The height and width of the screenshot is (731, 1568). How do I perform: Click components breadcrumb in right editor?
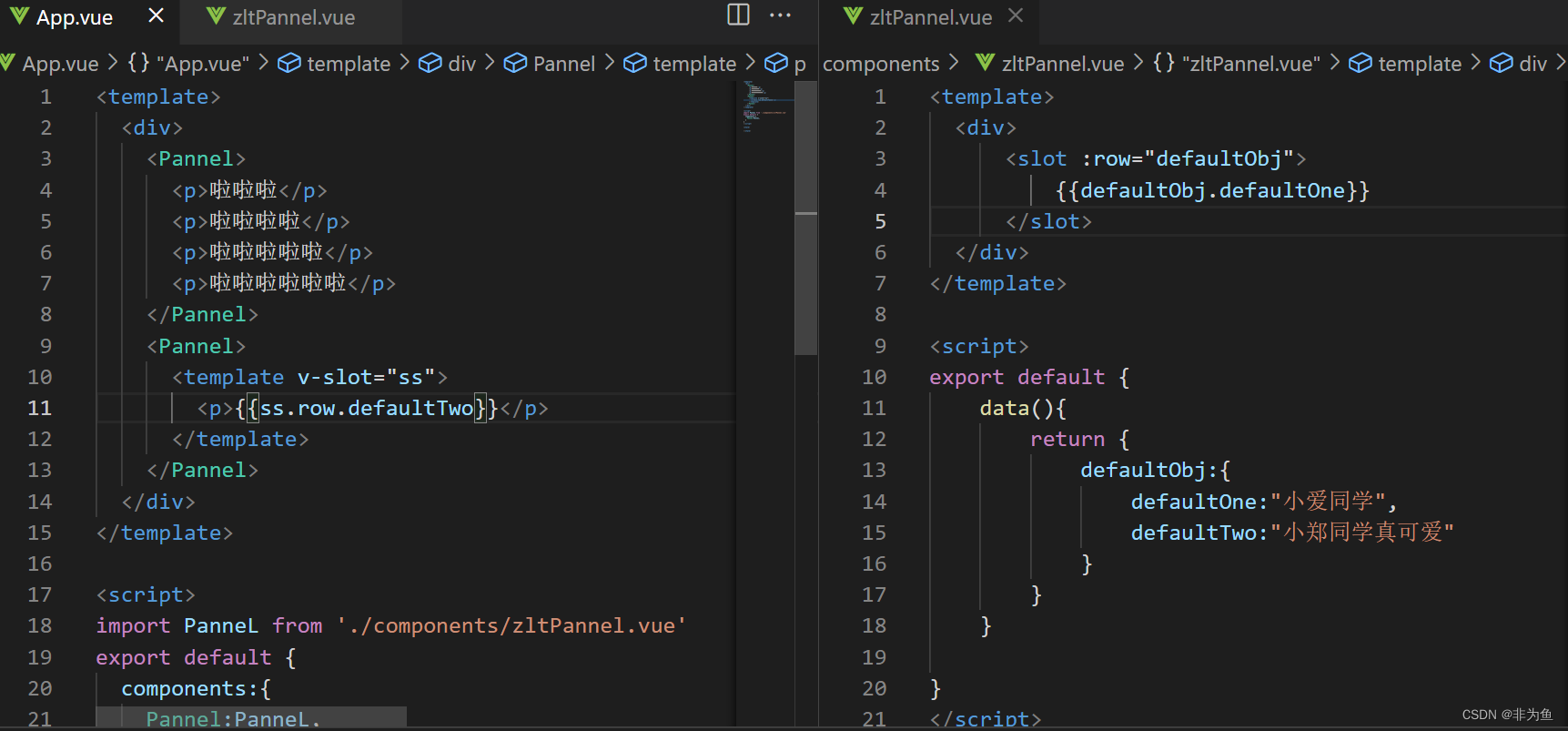pos(881,64)
